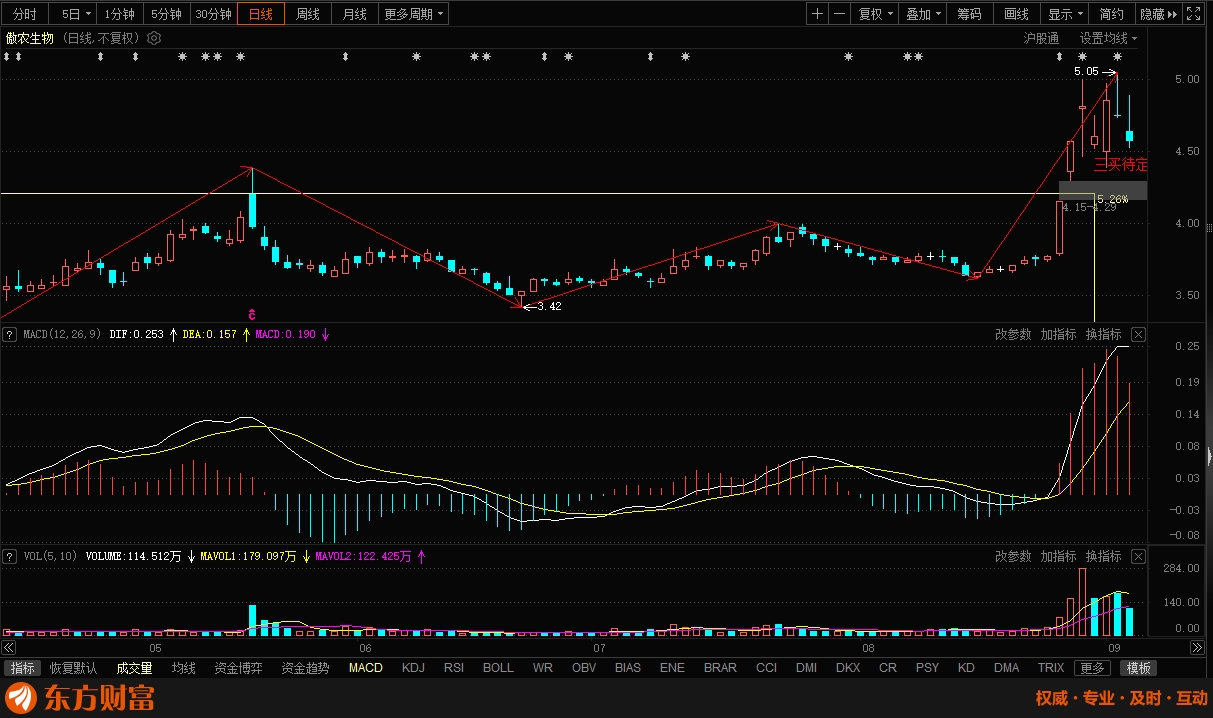Click 指标 button in bottom bar
Viewport: 1213px width, 718px height.
coord(22,668)
